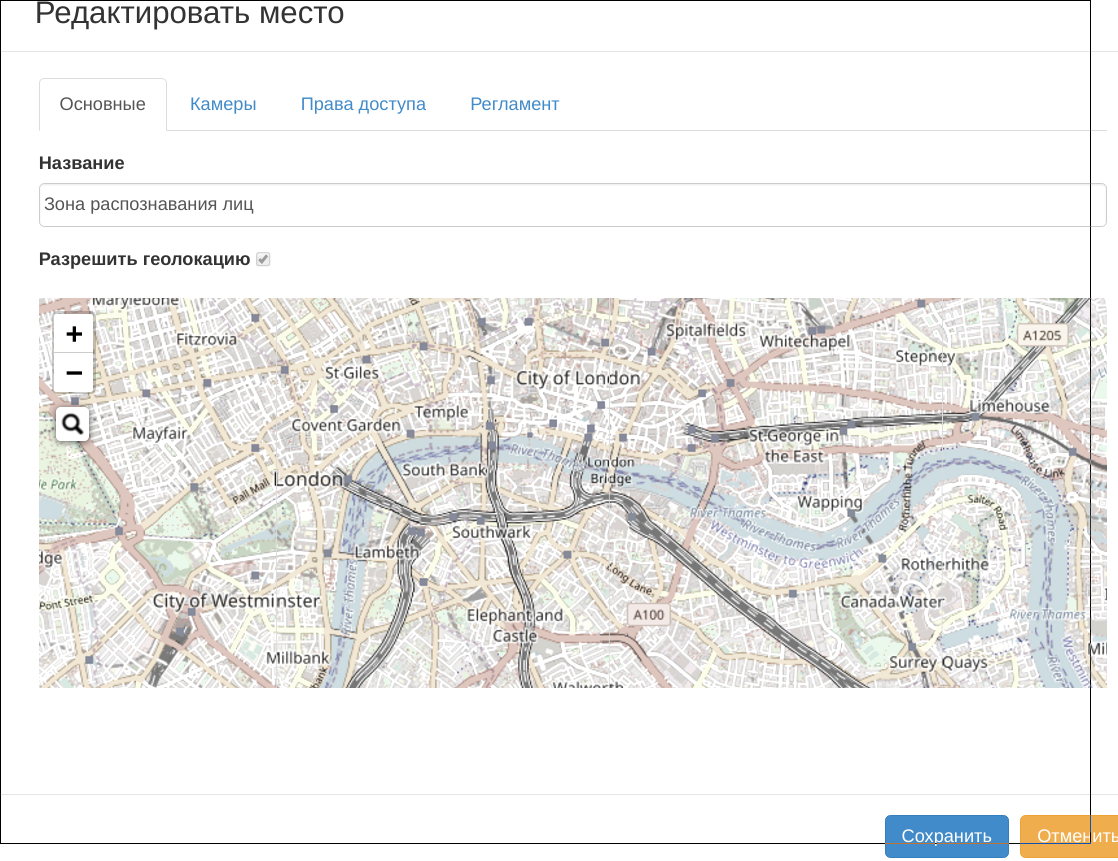Click the Limehouse label on map

[1009, 406]
